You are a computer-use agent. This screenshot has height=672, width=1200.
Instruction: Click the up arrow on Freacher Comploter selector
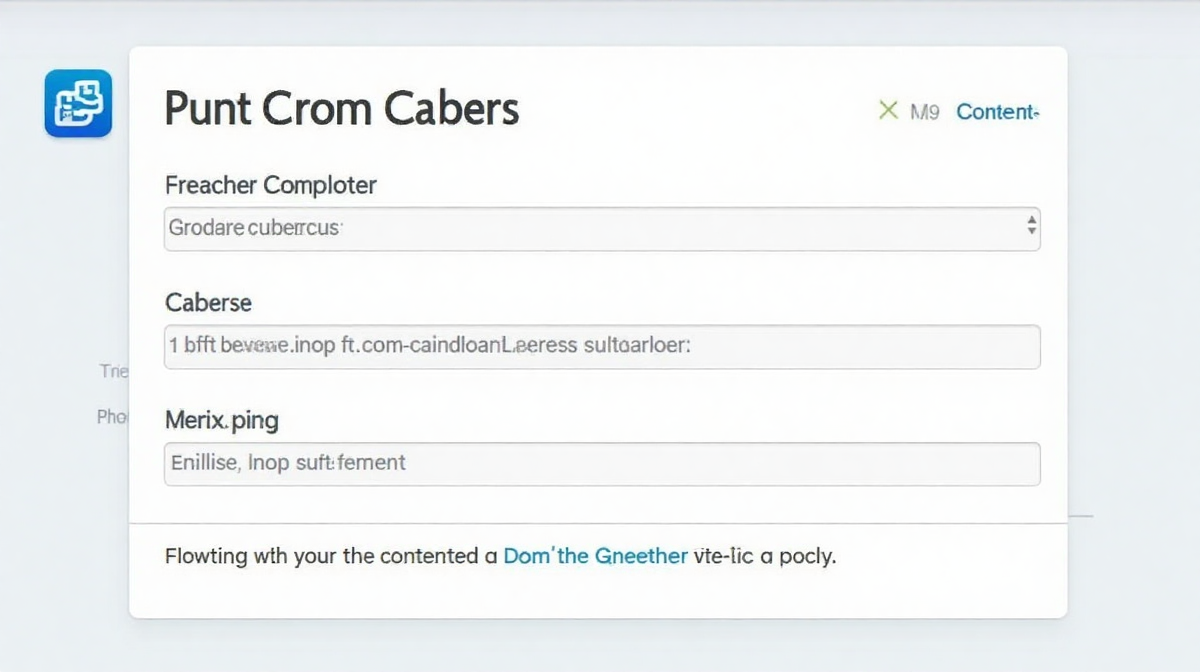pyautogui.click(x=1032, y=221)
